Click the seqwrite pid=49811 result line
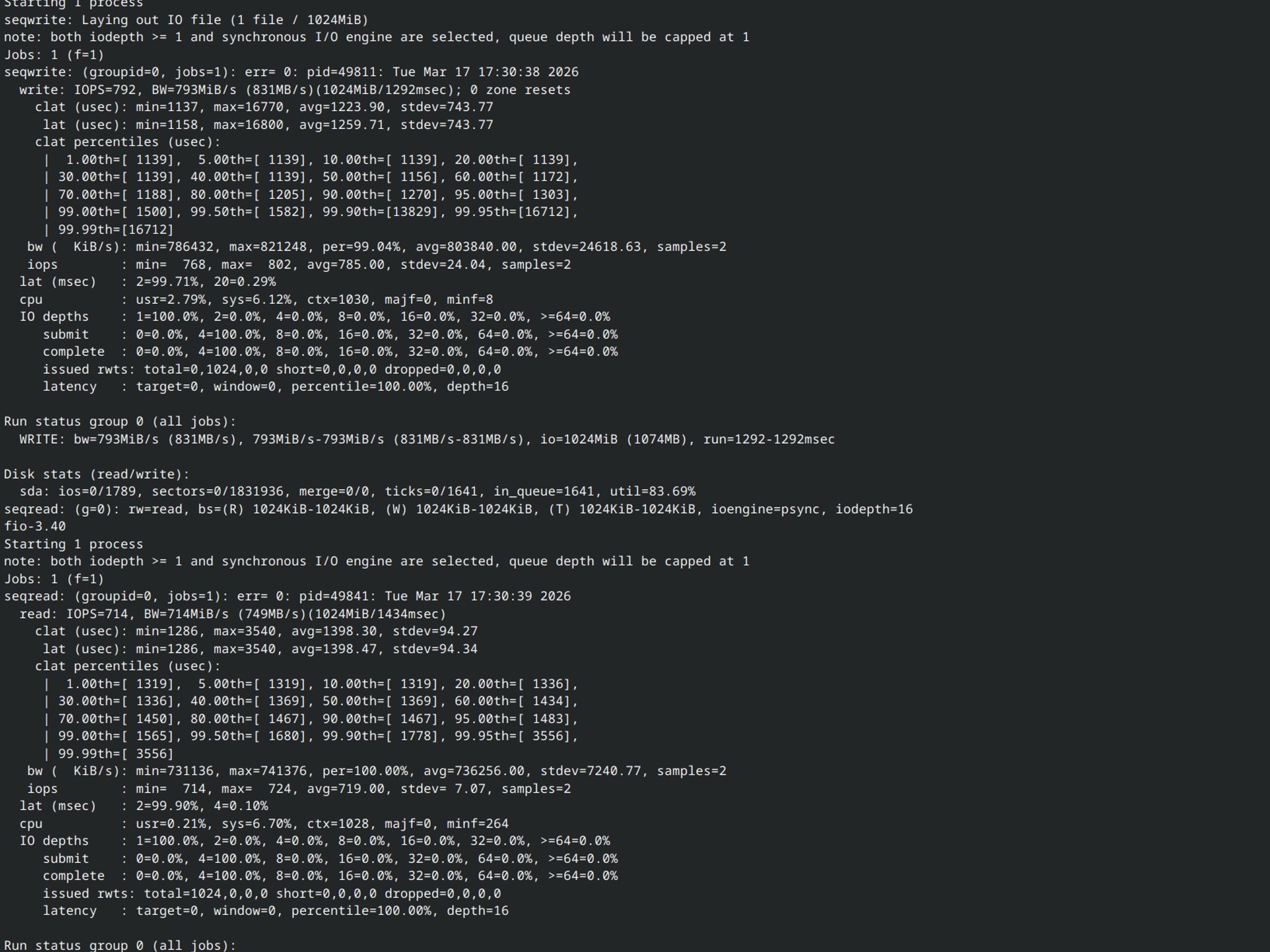This screenshot has height=952, width=1270. (291, 72)
